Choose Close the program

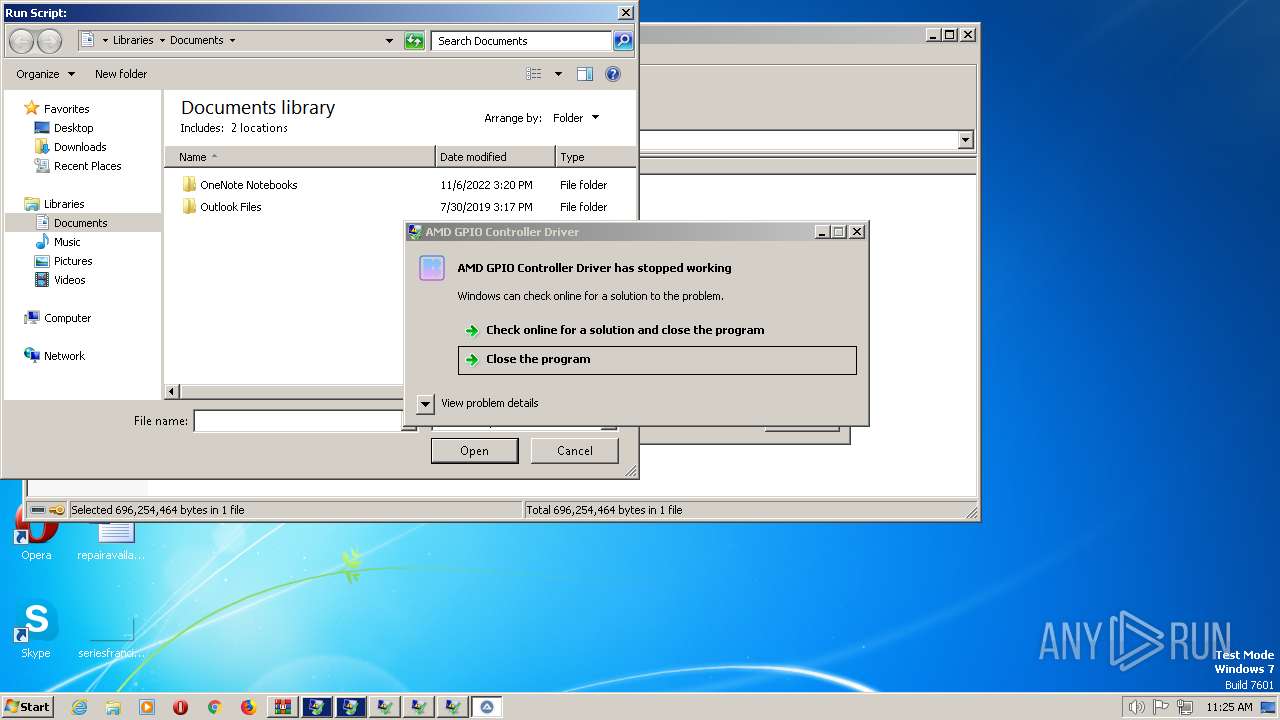coord(657,360)
